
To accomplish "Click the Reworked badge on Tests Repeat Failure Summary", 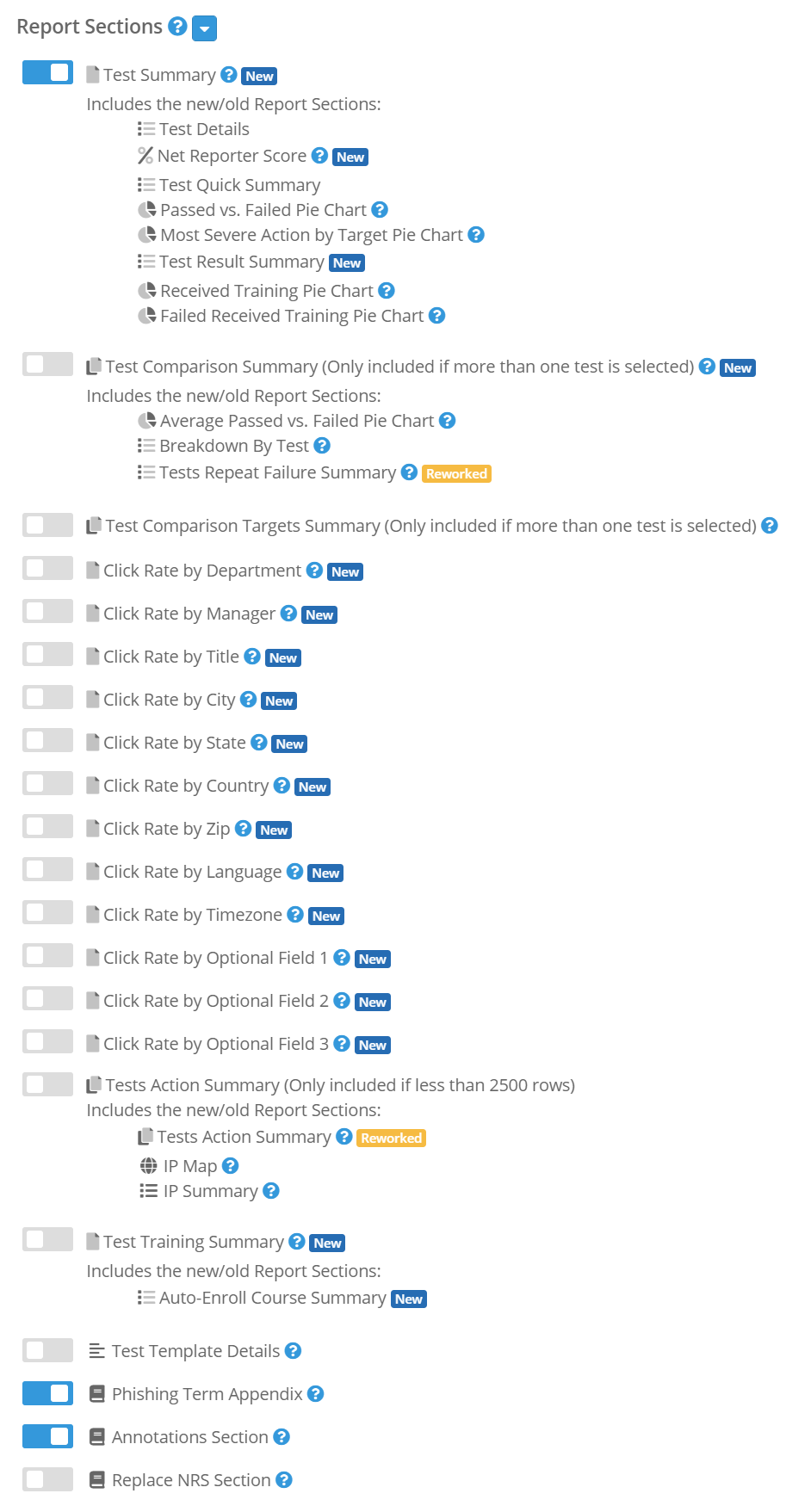I will pyautogui.click(x=456, y=474).
